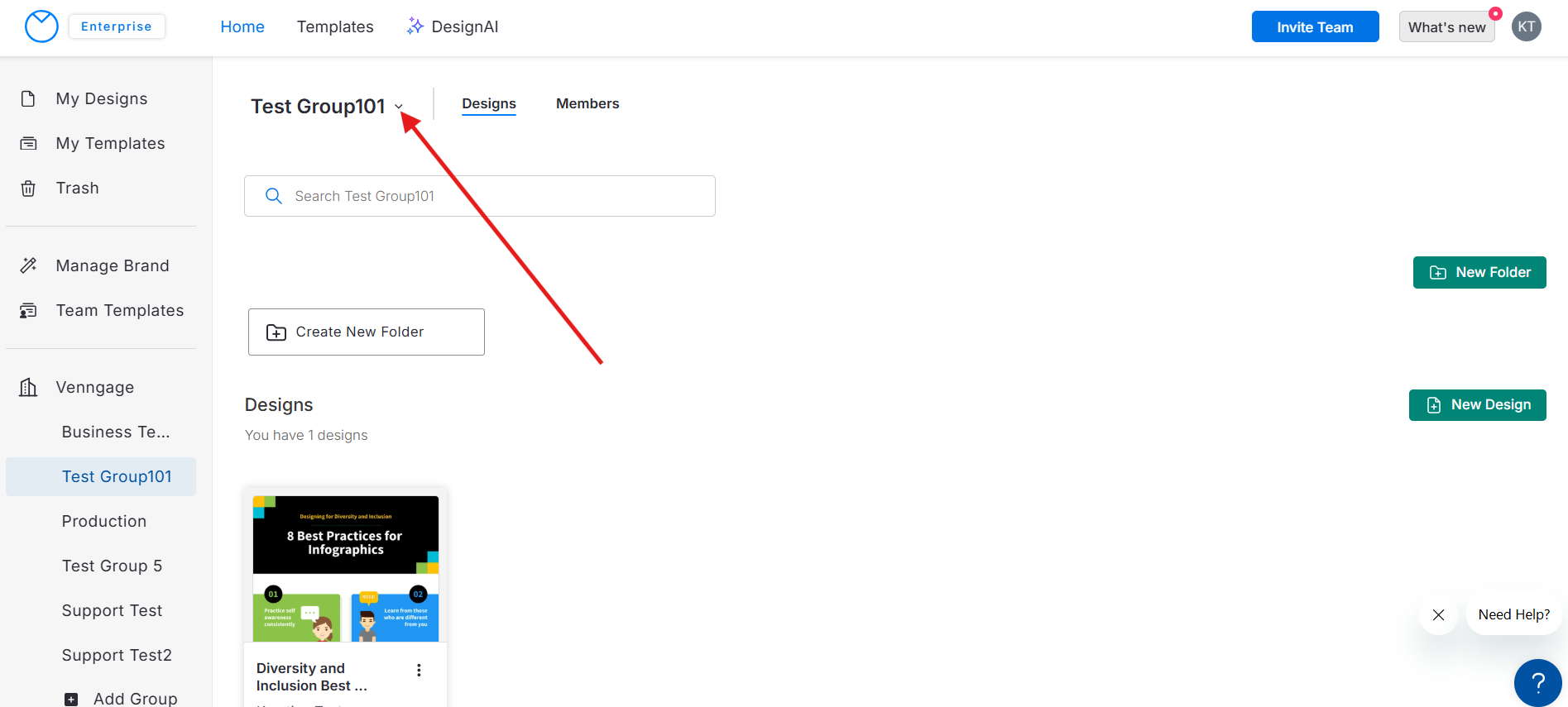This screenshot has height=707, width=1568.
Task: Open DesignAI from the top navigation
Action: [x=453, y=26]
